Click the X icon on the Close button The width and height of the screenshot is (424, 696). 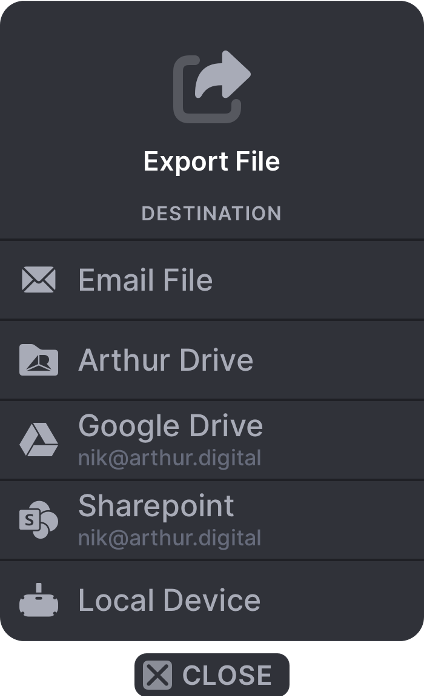[x=157, y=675]
